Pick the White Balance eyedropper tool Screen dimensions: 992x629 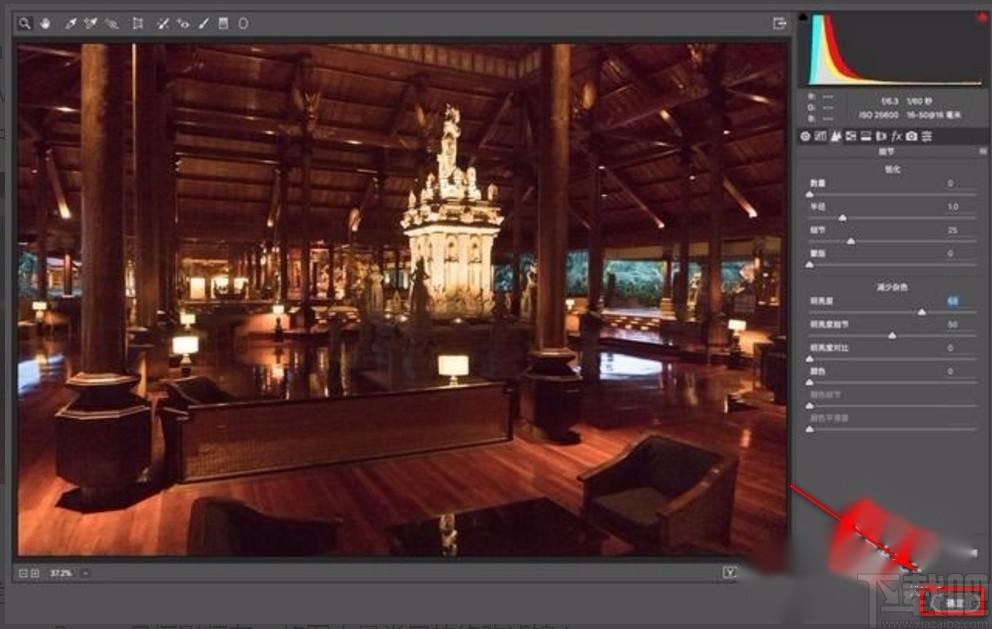tap(71, 22)
